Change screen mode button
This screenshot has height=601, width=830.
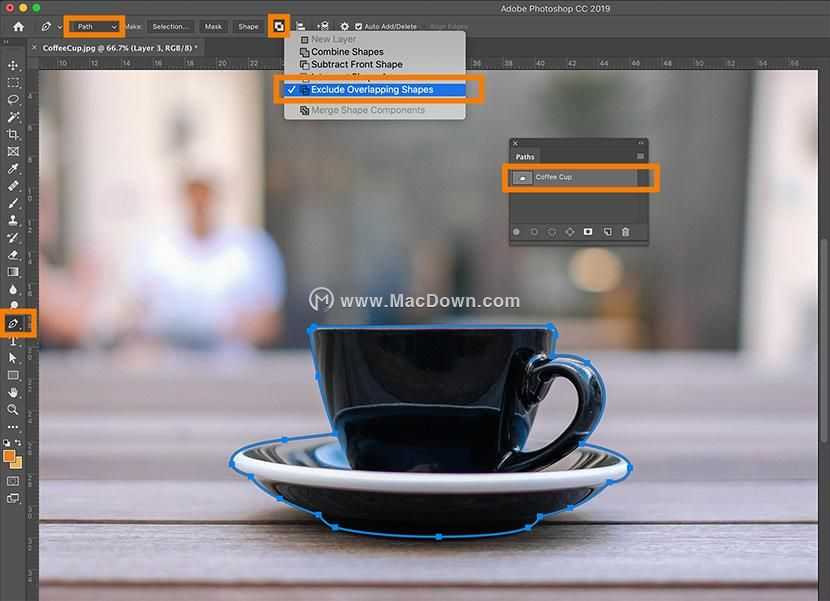click(13, 498)
